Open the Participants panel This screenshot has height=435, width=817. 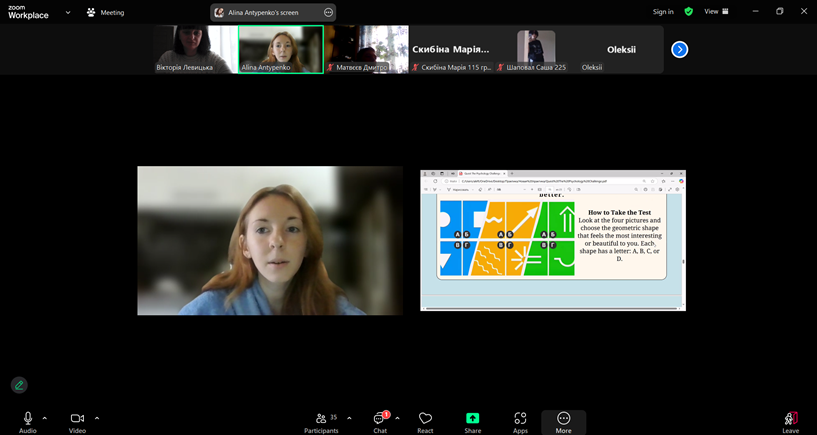[x=321, y=422]
